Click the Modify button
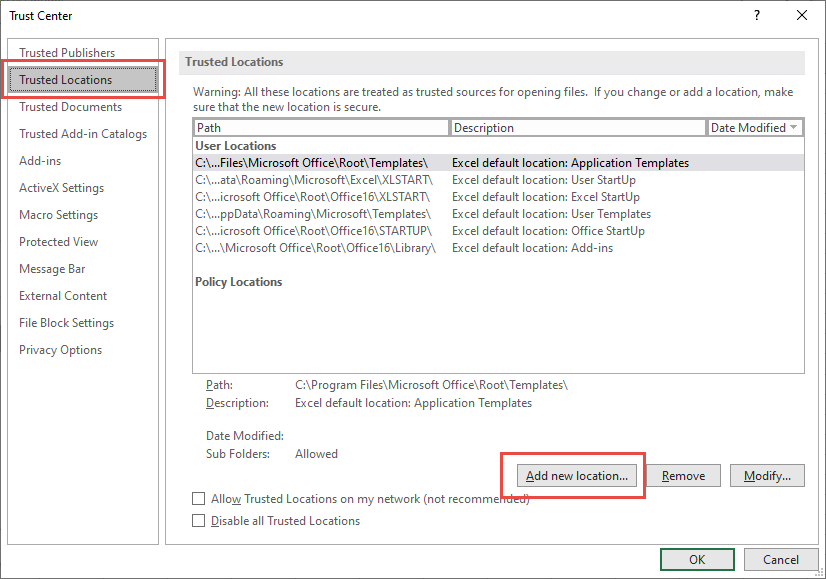 pos(767,476)
